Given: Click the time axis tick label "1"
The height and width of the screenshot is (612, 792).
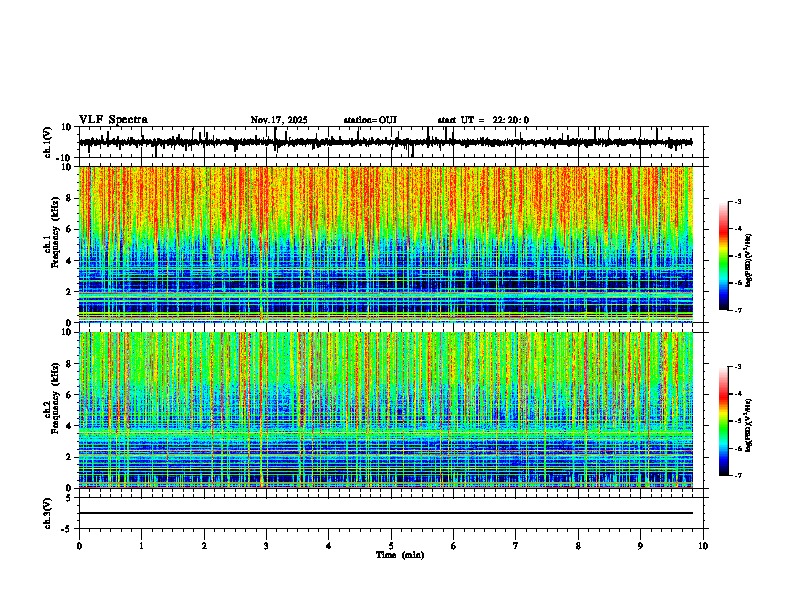Looking at the screenshot, I should point(141,546).
